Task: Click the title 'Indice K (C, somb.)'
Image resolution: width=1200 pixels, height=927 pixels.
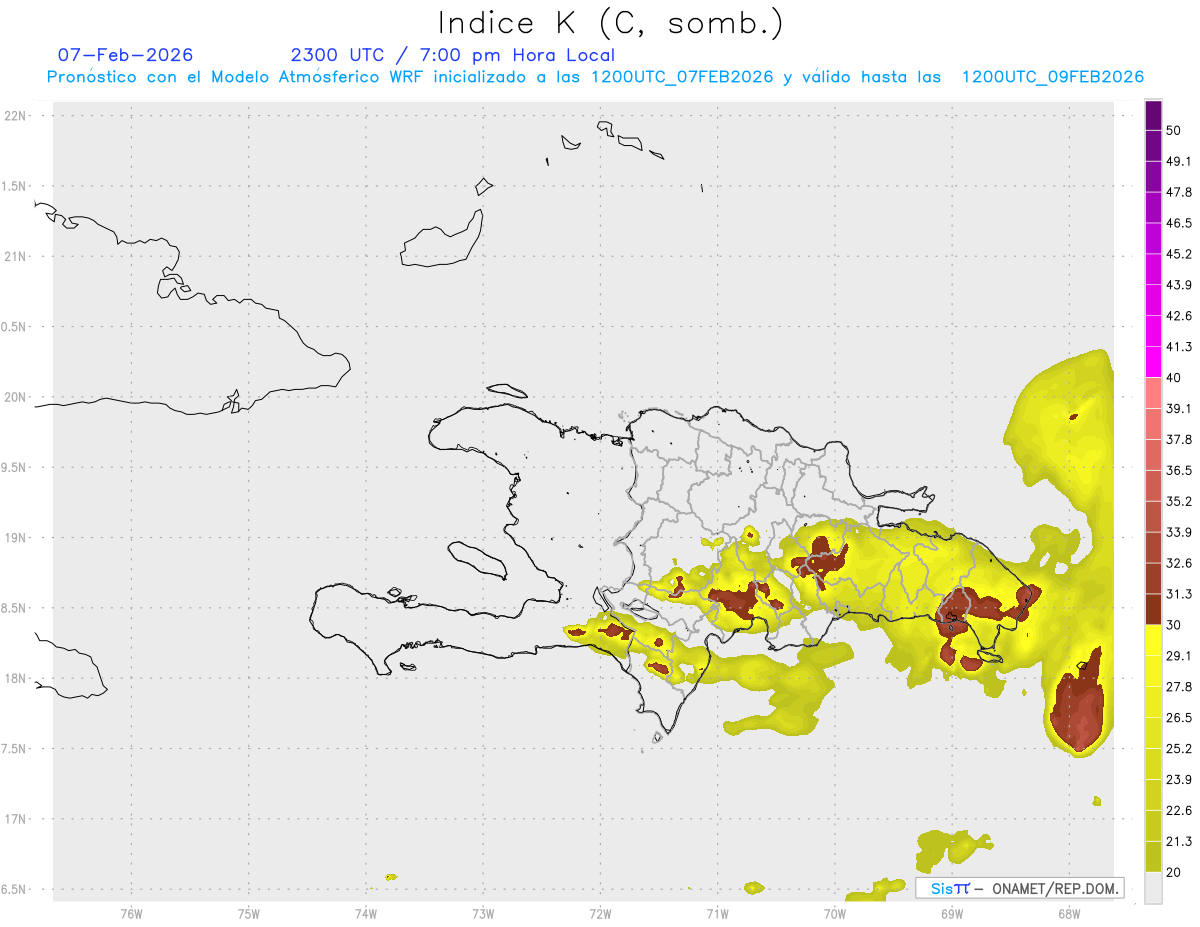Action: (x=610, y=24)
